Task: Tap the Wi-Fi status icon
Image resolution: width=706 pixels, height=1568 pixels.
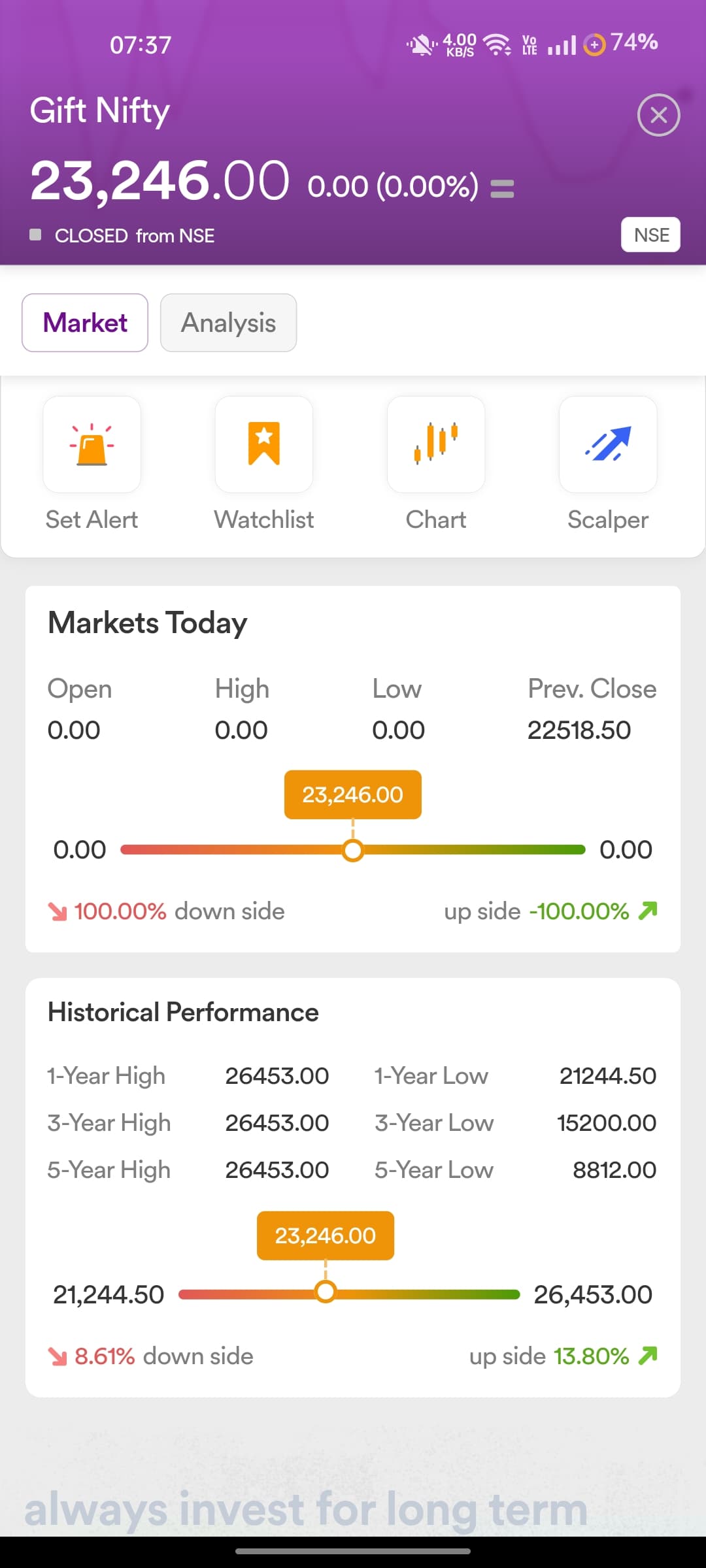Action: [497, 44]
